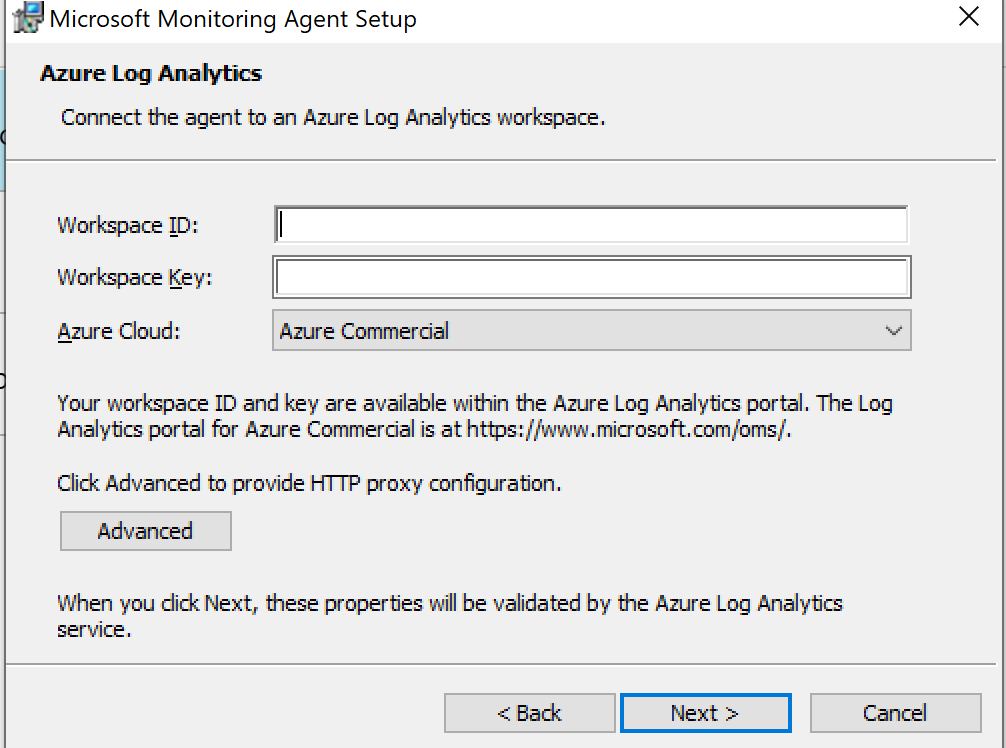Click into the Workspace Key text box
Viewport: 1006px width, 748px height.
pos(591,278)
